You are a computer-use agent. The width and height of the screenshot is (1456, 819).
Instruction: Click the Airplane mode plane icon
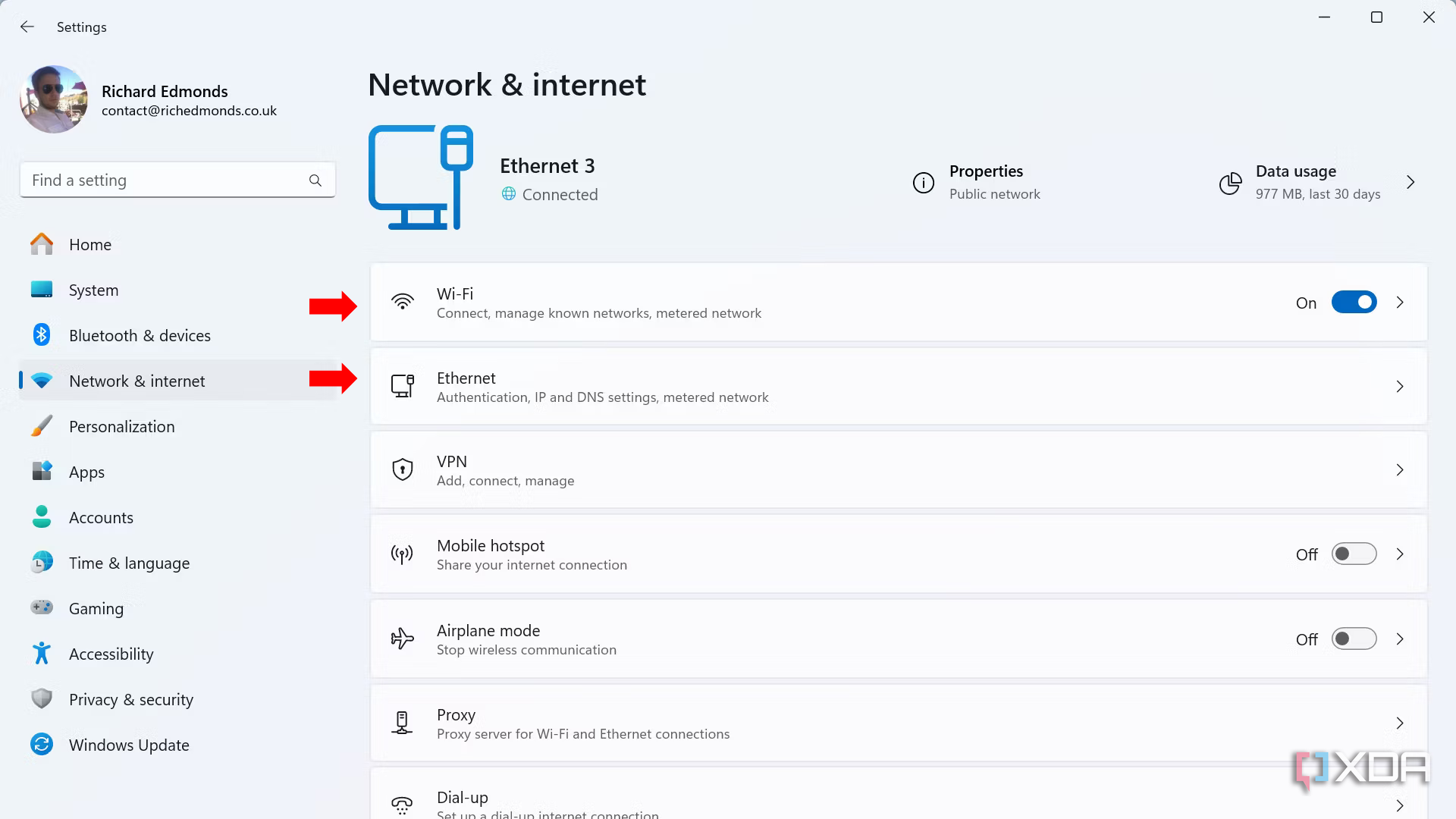[403, 639]
